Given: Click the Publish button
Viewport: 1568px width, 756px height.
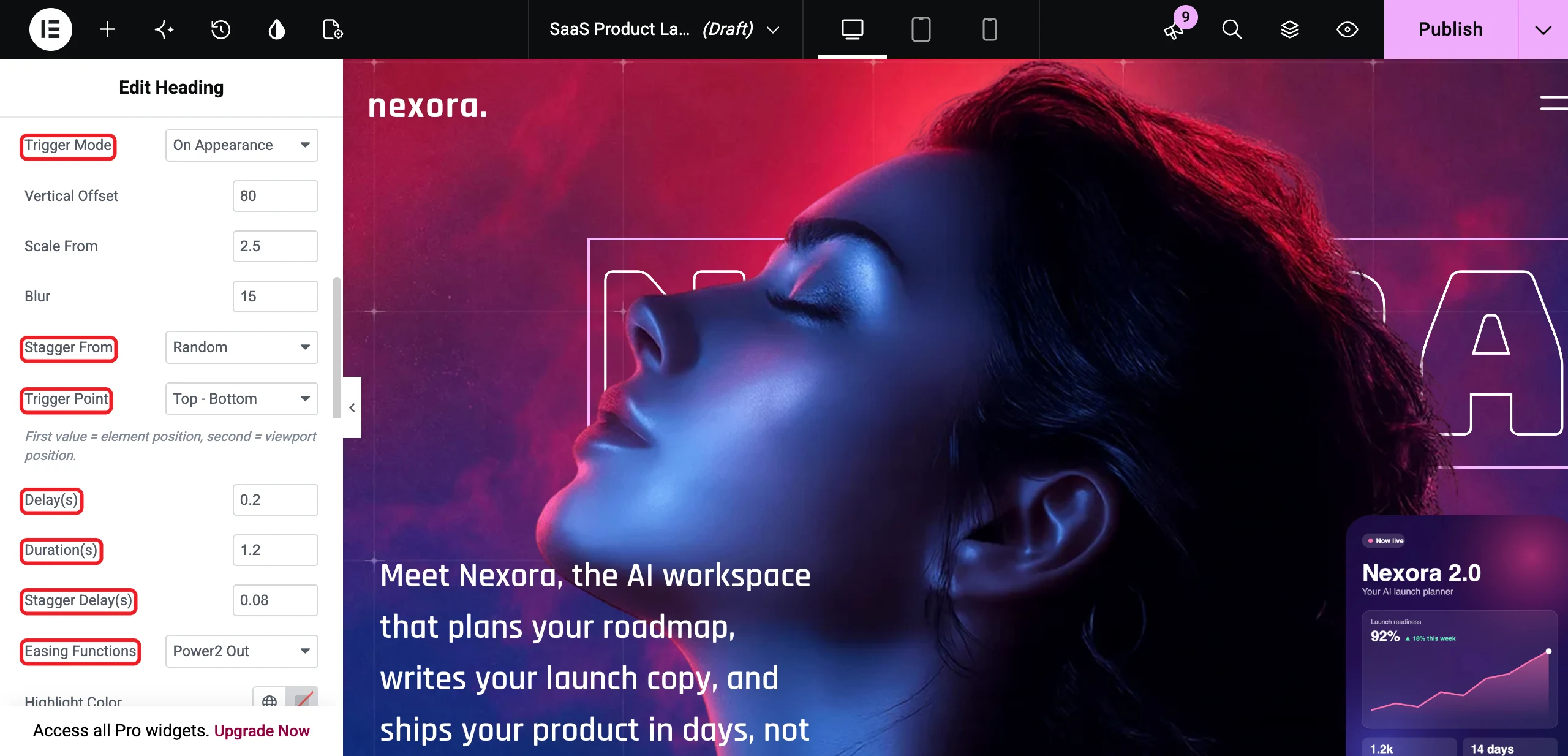Looking at the screenshot, I should (x=1450, y=29).
